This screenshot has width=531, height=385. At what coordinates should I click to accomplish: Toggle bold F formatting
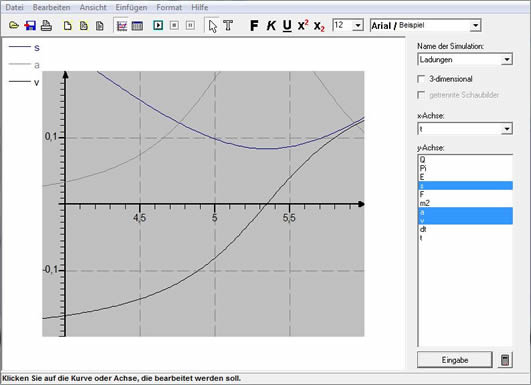point(254,25)
